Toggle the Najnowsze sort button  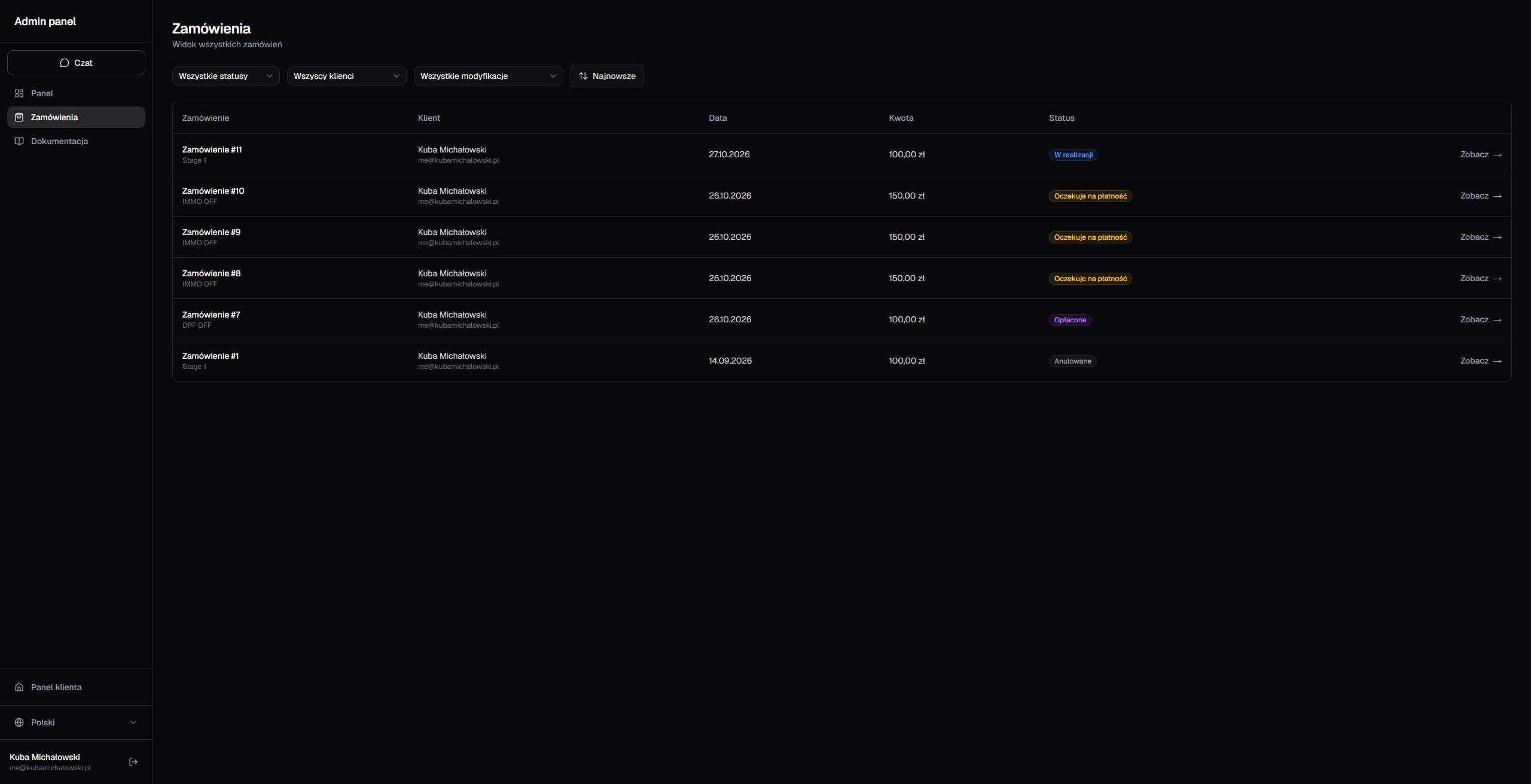(x=607, y=76)
